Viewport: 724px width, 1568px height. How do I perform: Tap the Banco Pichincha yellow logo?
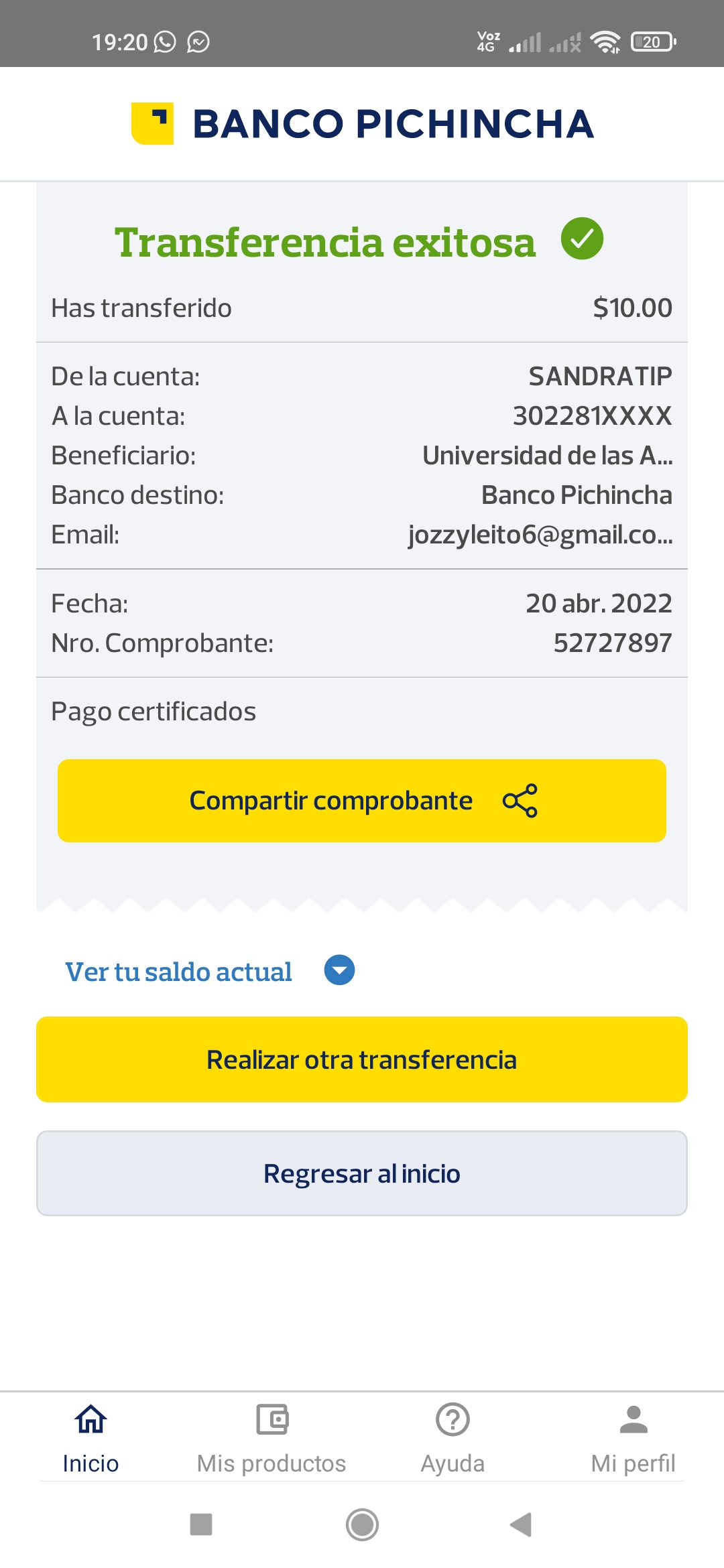(x=153, y=123)
